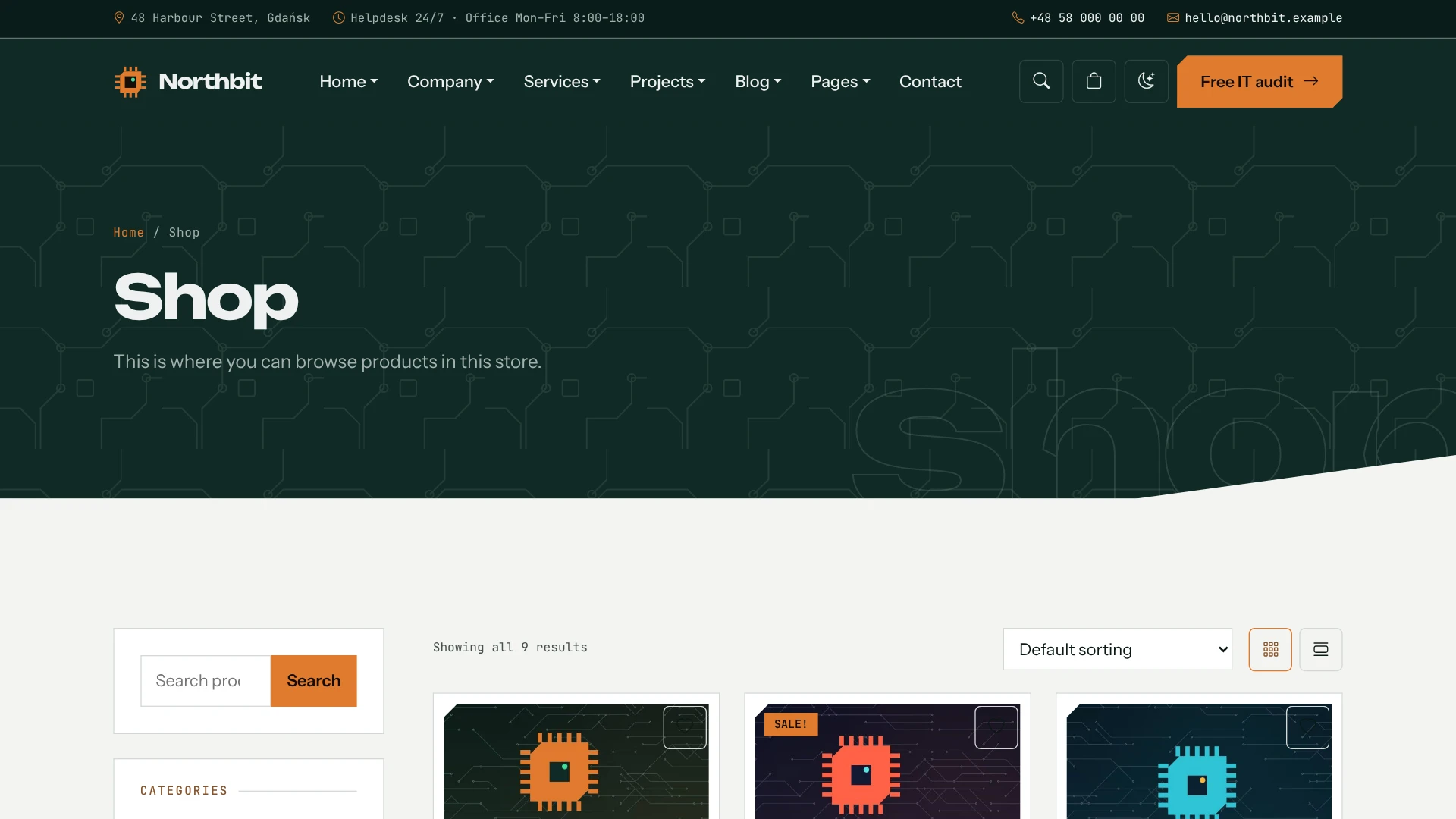1456x819 pixels.
Task: Click the Shop breadcrumb text
Action: 184,232
